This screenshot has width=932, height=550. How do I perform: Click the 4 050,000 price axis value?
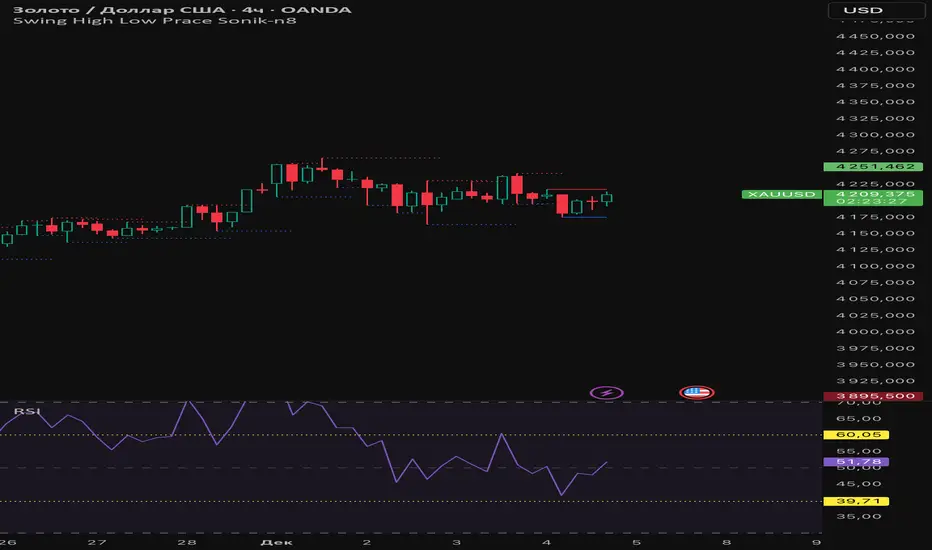(875, 299)
